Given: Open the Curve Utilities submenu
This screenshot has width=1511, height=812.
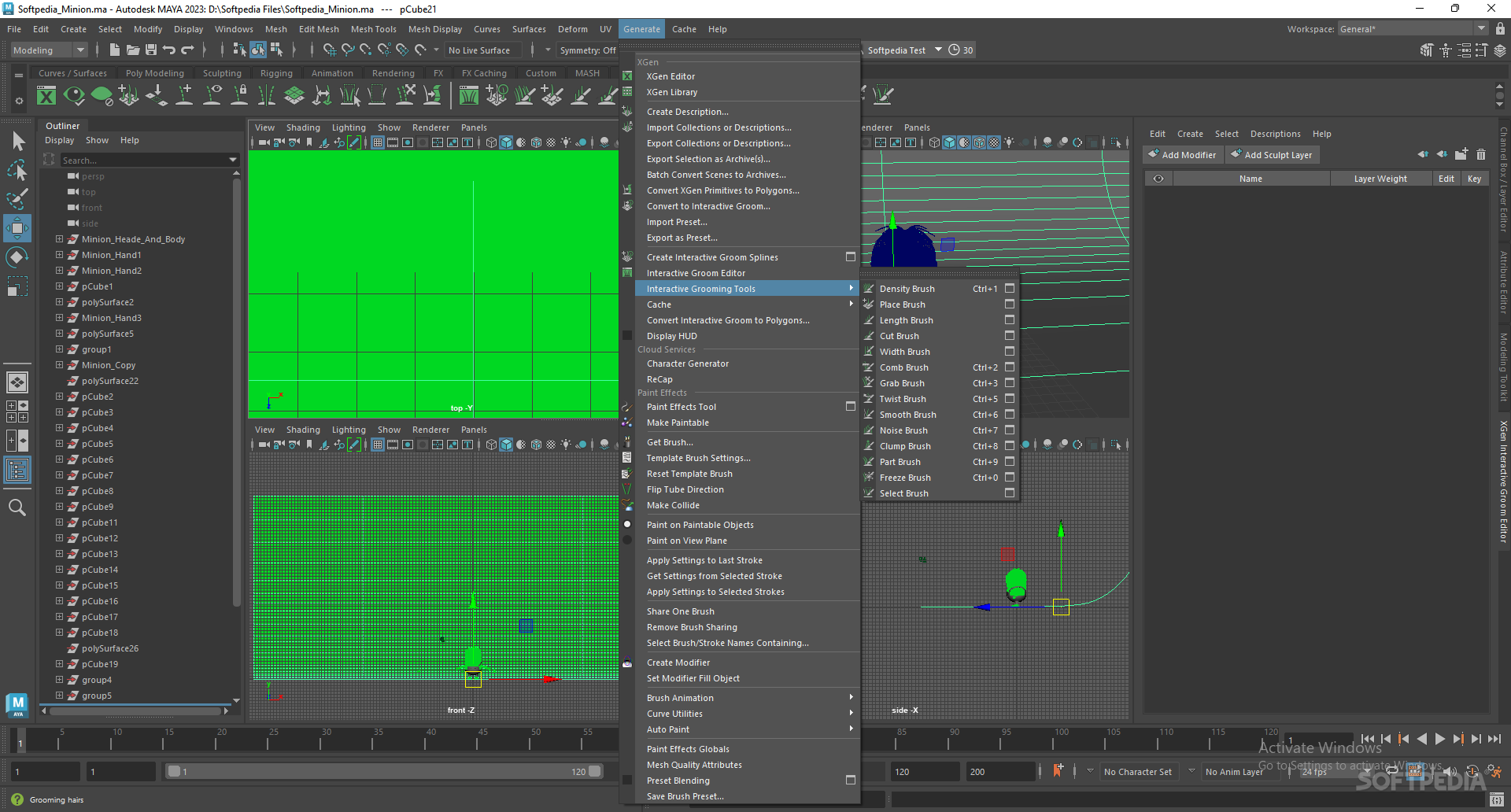Looking at the screenshot, I should point(747,714).
